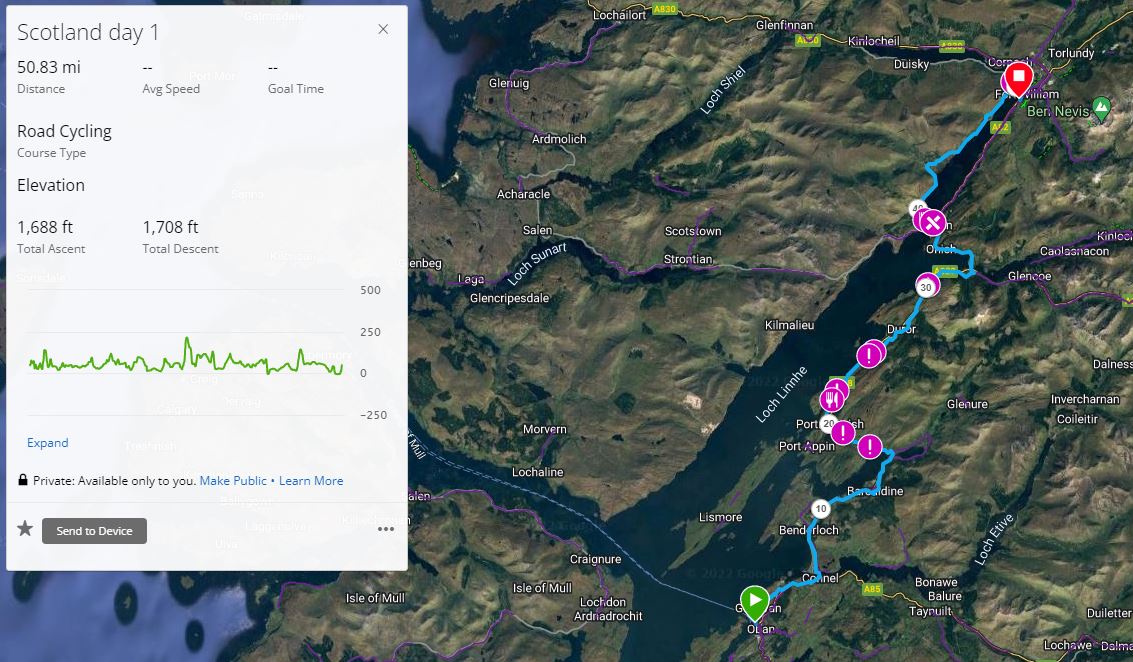This screenshot has height=662, width=1133.
Task: Click the Morvern place label
Action: tap(545, 429)
